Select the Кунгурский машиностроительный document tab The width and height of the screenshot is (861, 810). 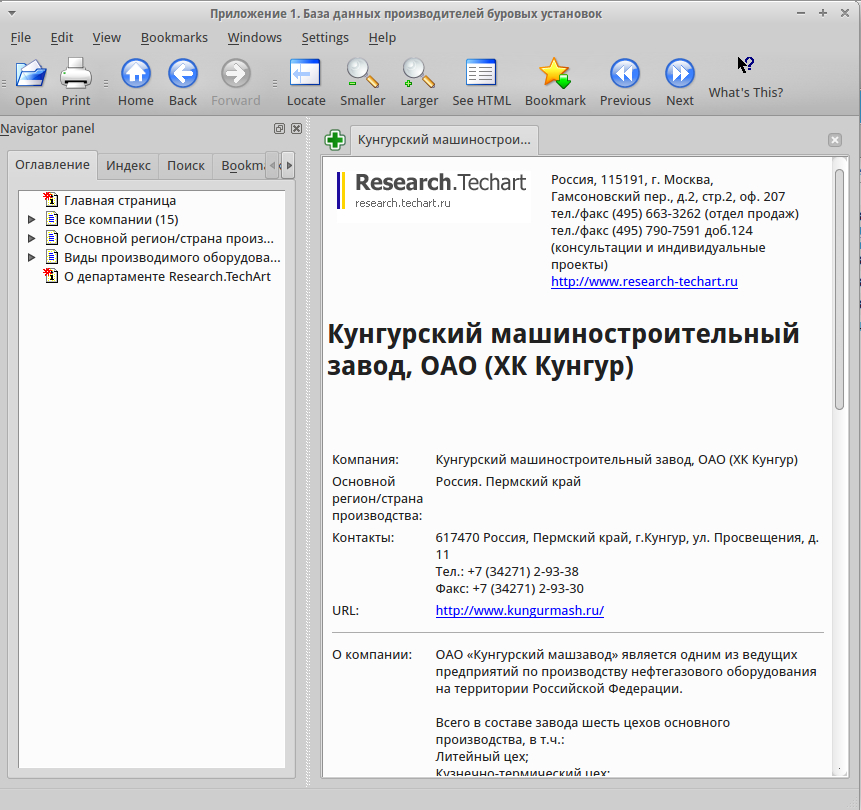pos(444,139)
